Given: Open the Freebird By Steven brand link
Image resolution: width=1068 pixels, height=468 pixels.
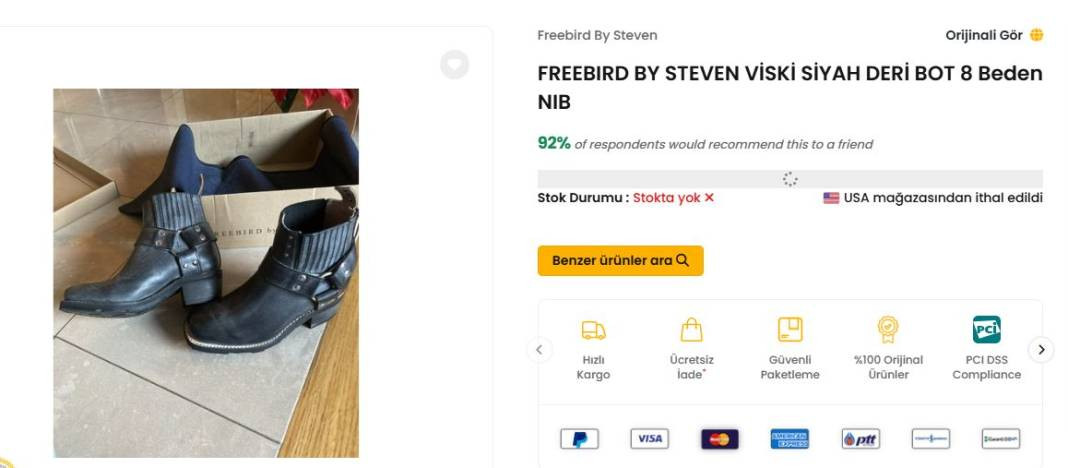Looking at the screenshot, I should click(597, 35).
